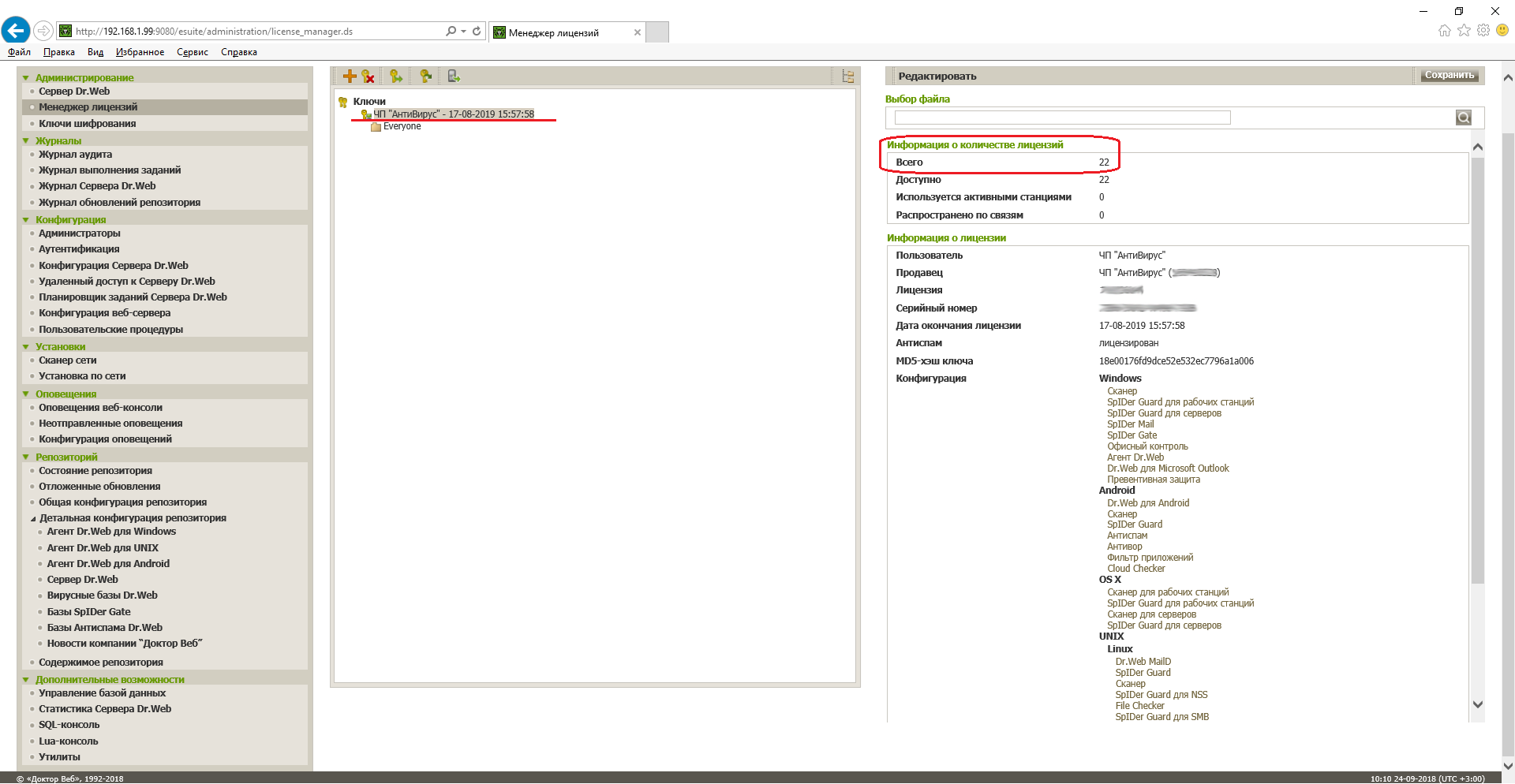This screenshot has width=1515, height=784.
Task: Click the delete license key icon
Action: pos(368,77)
